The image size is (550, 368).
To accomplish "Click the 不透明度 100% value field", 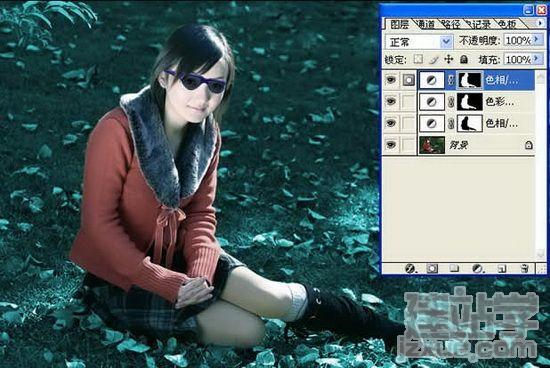I will click(x=518, y=40).
